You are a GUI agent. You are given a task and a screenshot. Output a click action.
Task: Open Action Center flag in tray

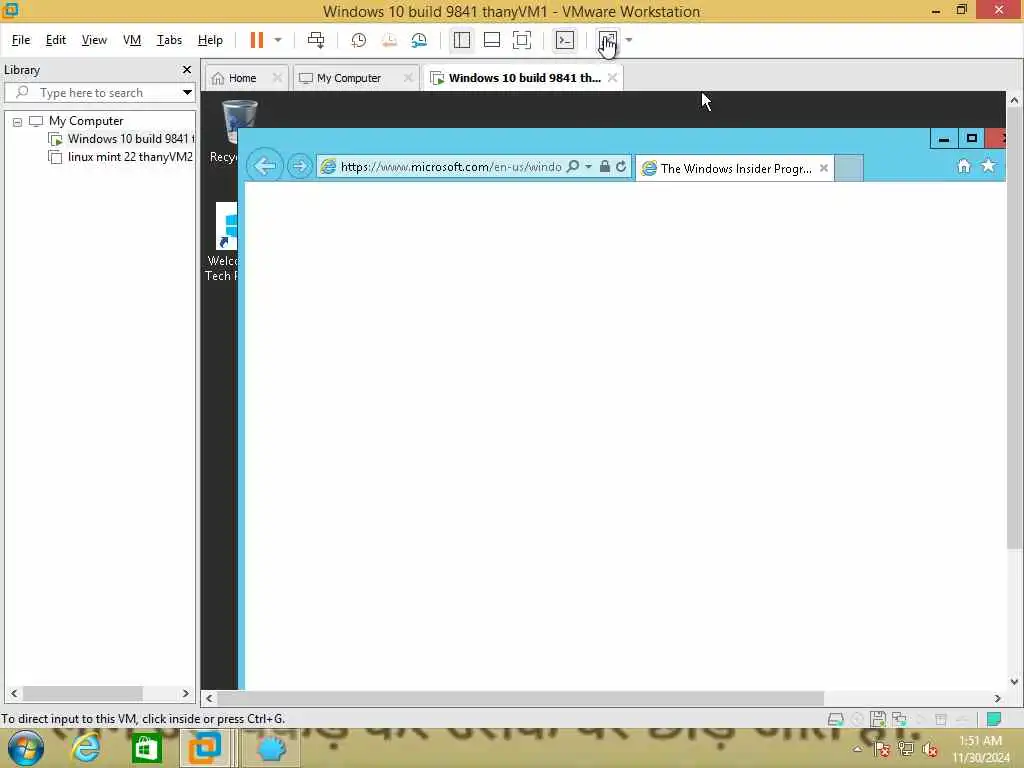tap(882, 749)
